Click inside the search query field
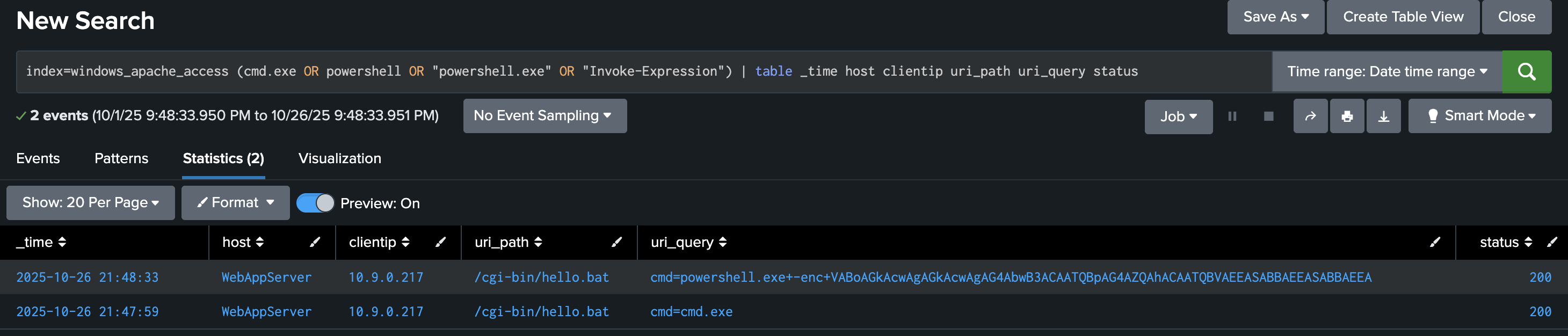This screenshot has width=1568, height=336. point(609,72)
